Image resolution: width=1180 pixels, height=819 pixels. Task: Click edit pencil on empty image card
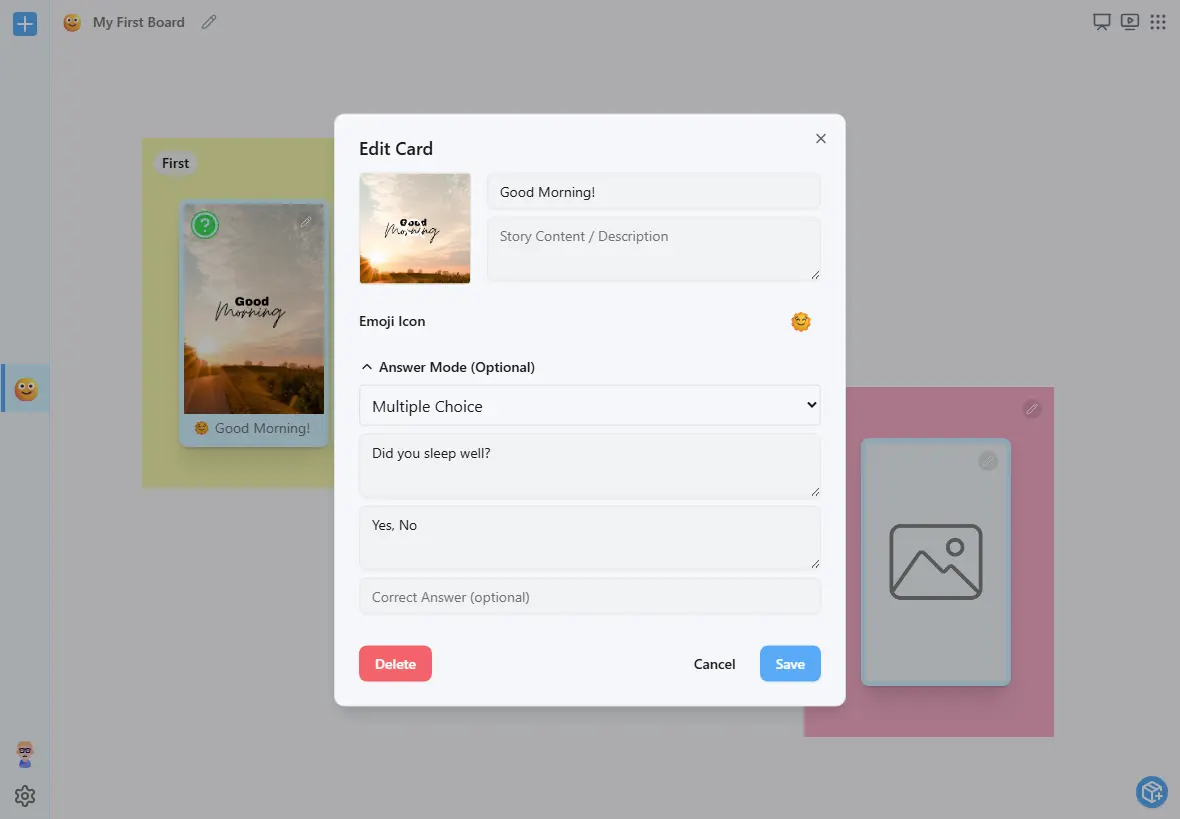[988, 461]
